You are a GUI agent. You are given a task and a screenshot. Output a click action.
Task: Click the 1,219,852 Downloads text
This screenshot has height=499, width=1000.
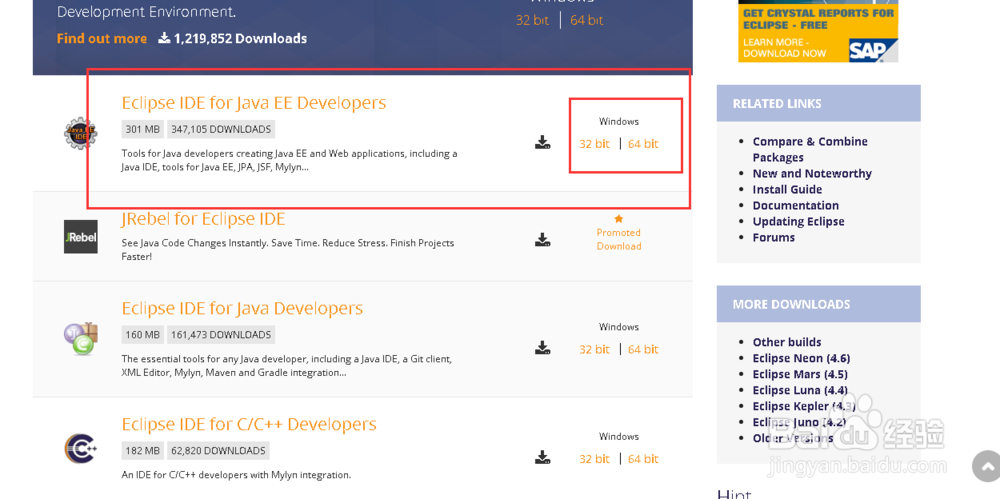[240, 38]
